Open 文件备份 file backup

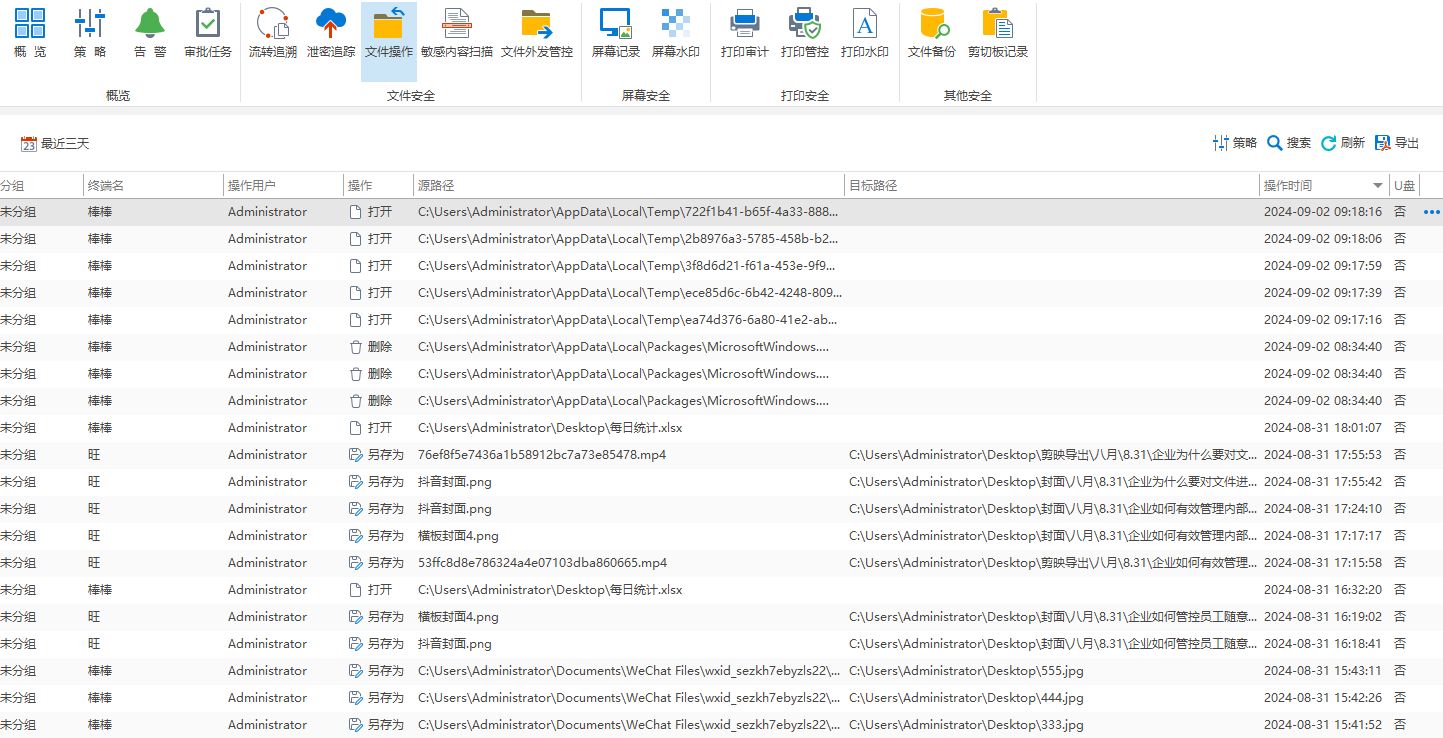tap(932, 32)
